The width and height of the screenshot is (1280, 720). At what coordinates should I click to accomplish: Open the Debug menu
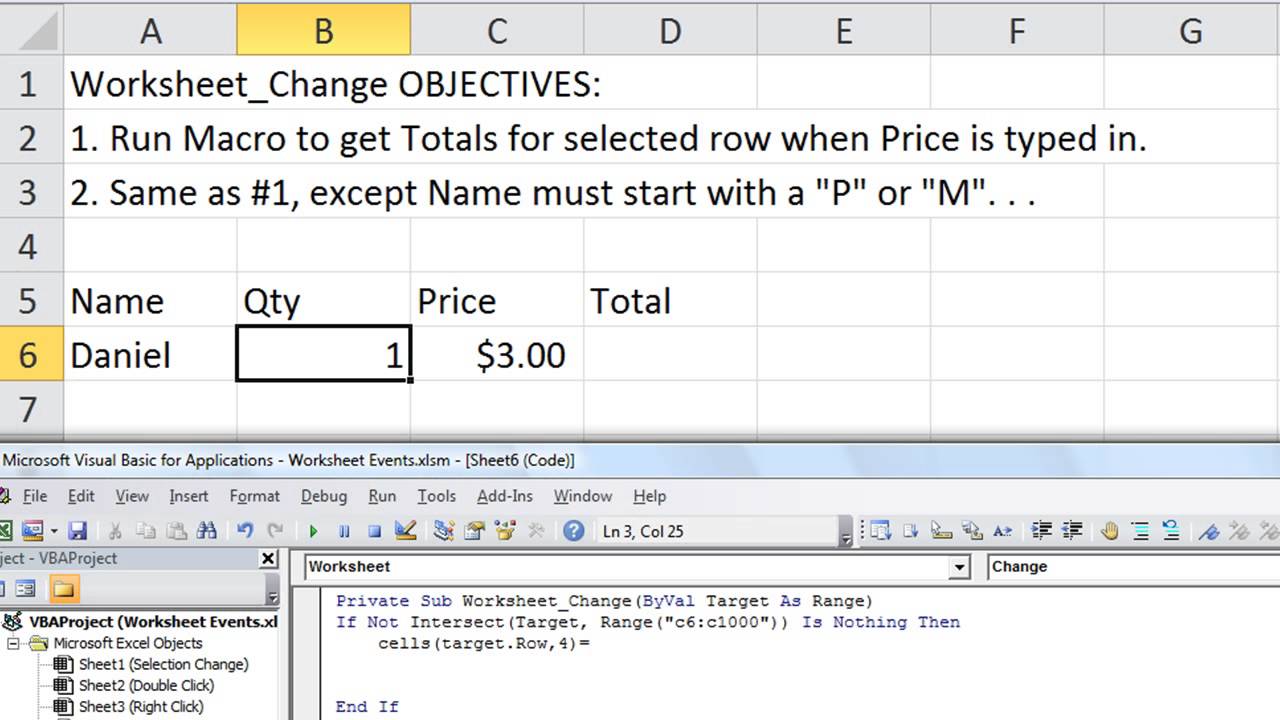pos(324,495)
